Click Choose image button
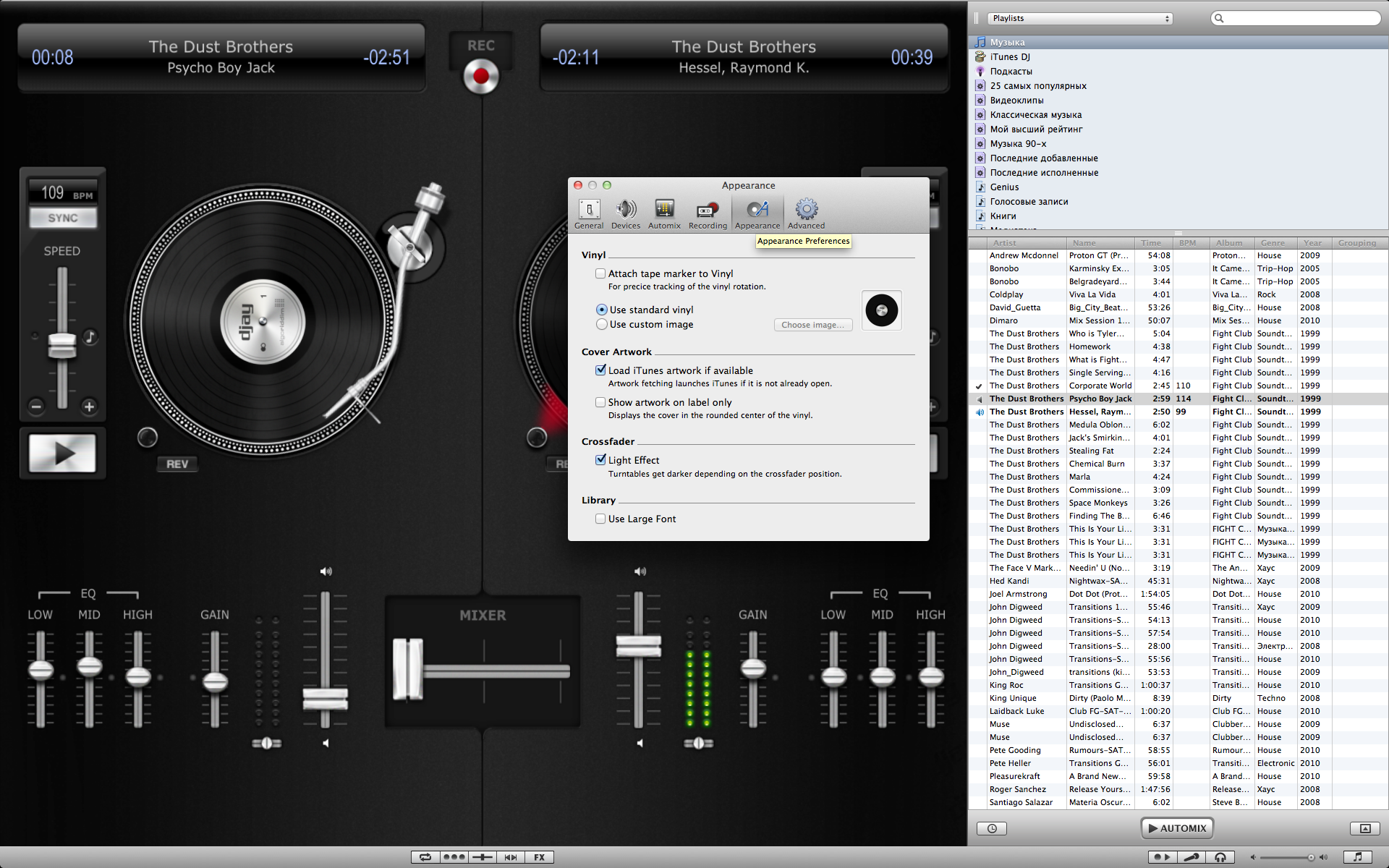The width and height of the screenshot is (1389, 868). (x=813, y=325)
